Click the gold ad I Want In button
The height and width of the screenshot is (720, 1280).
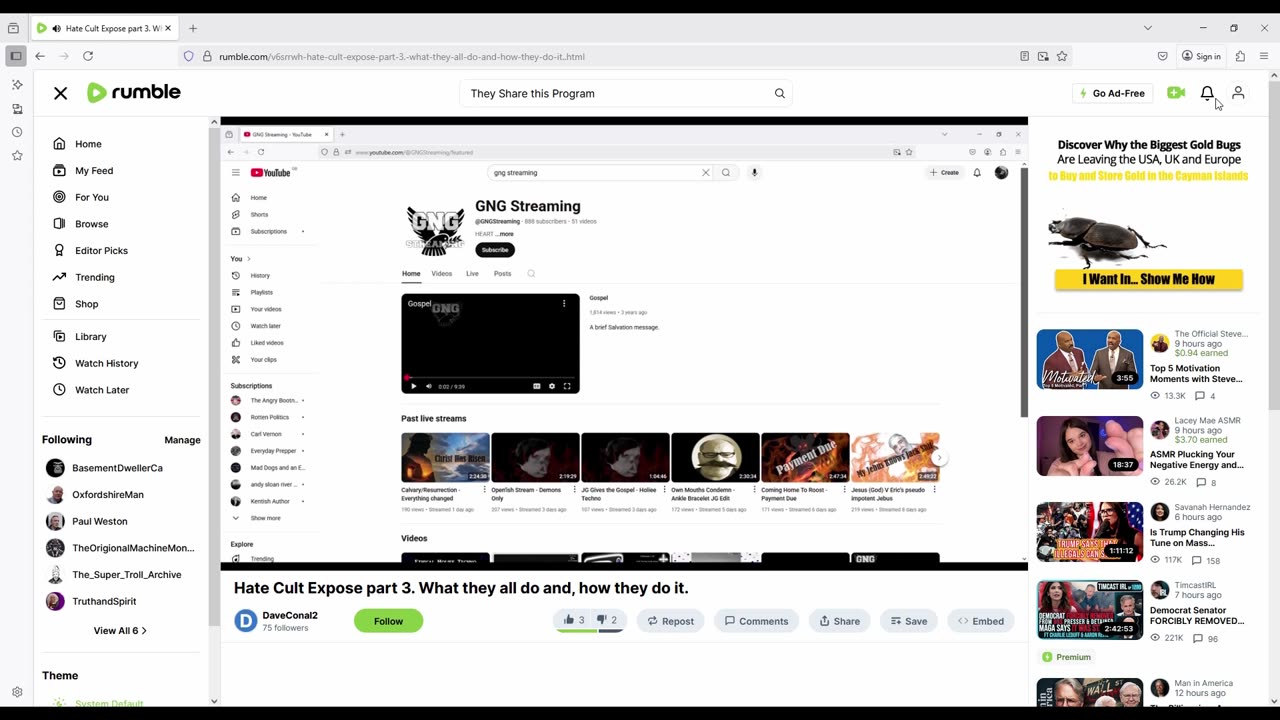(1148, 280)
